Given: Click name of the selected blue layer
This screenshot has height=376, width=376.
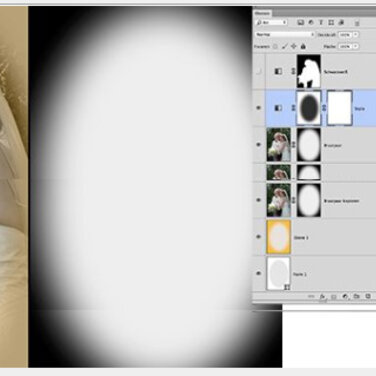Looking at the screenshot, I should tap(359, 109).
